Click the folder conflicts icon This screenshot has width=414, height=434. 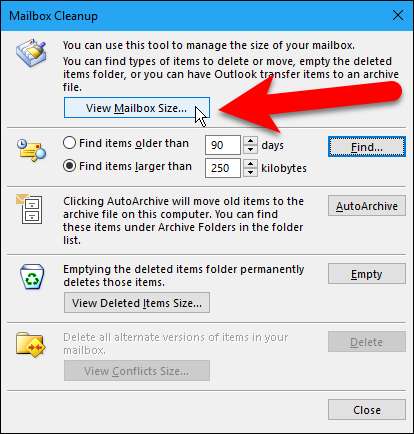coord(30,344)
